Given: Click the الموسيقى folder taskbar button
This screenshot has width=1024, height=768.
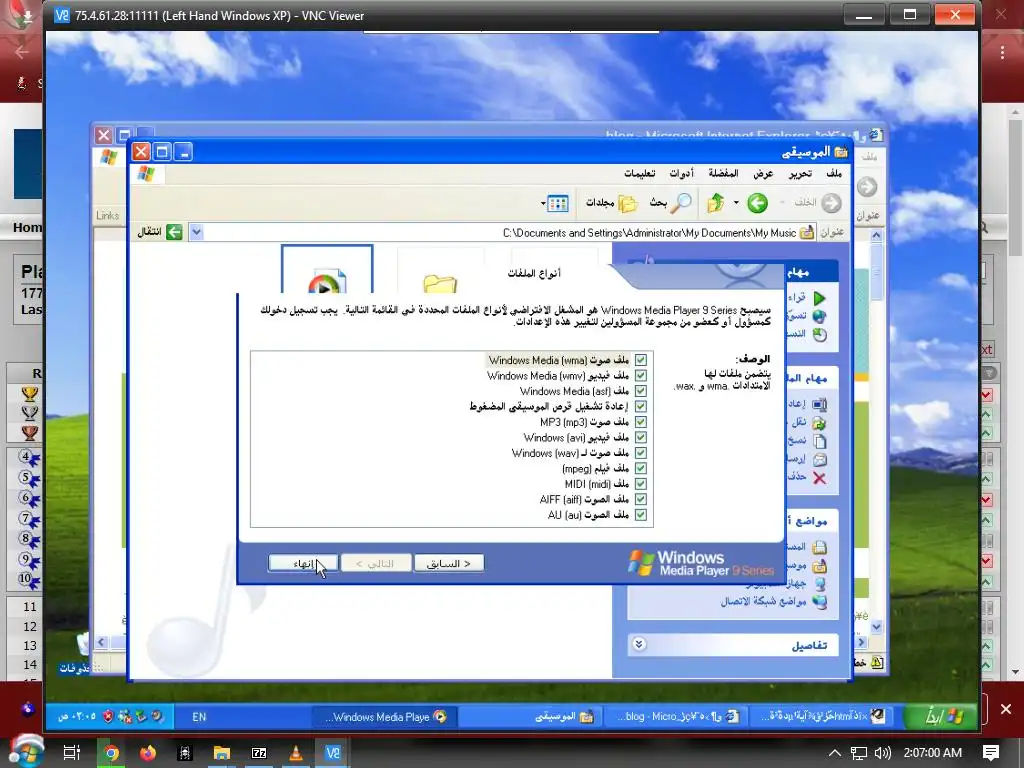Looking at the screenshot, I should [530, 717].
